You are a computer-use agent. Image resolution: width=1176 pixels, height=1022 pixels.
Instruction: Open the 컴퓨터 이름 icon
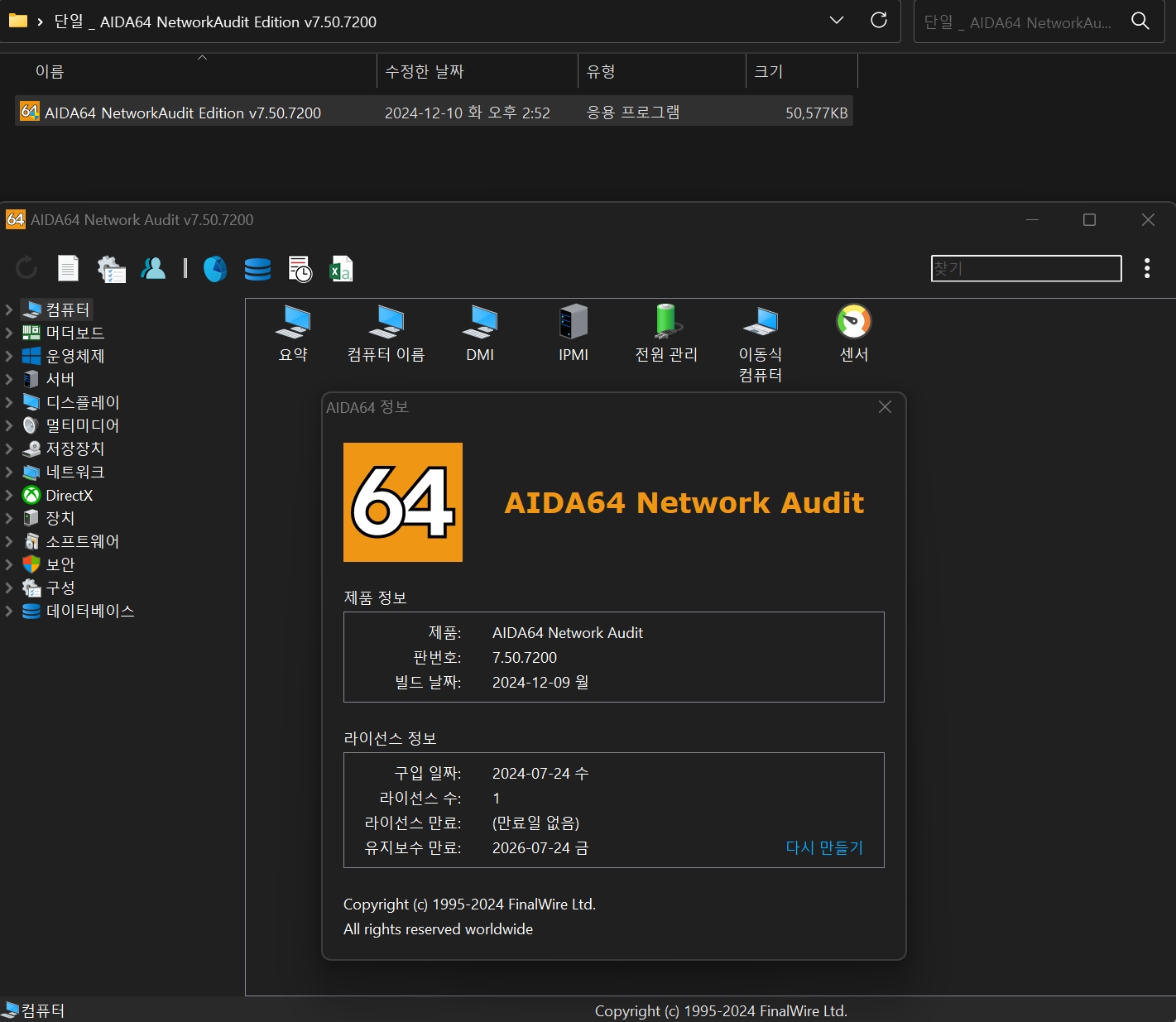click(386, 333)
